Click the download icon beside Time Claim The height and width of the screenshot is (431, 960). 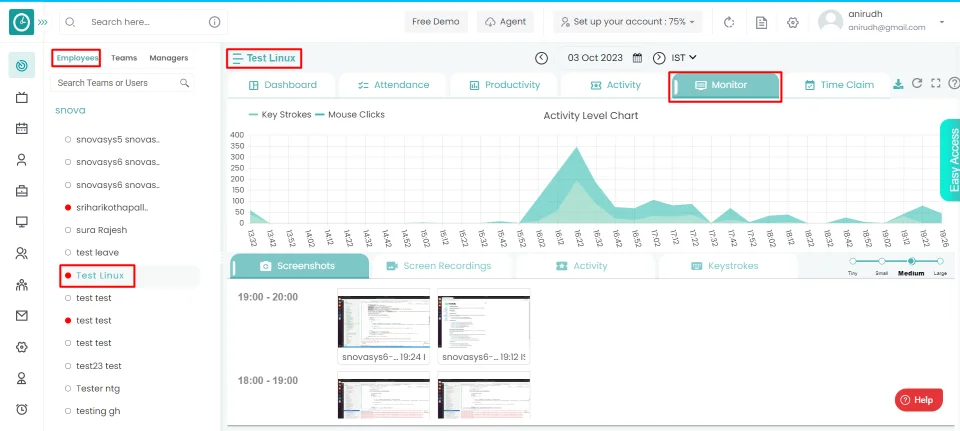coord(898,85)
